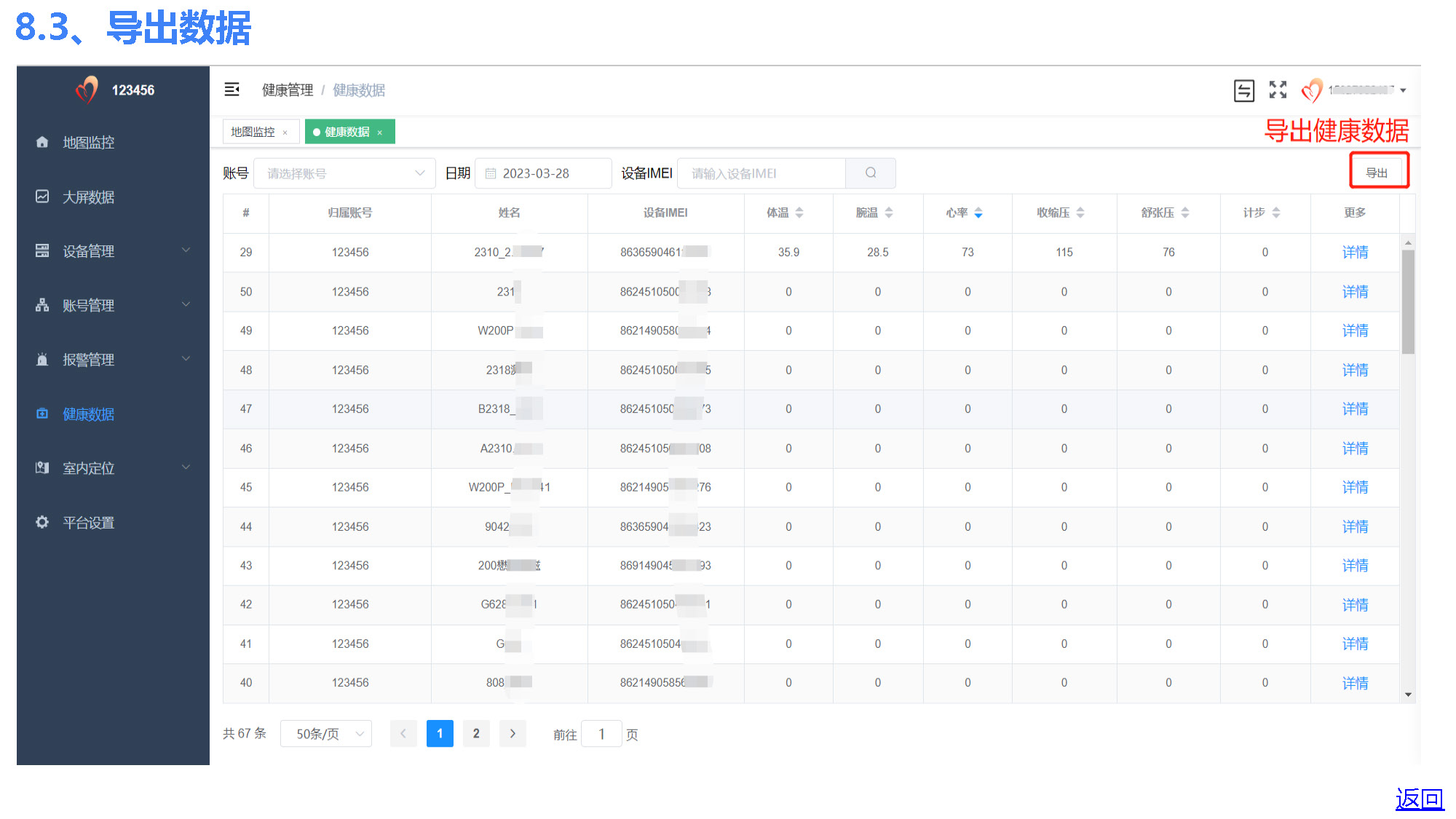Click the 姓名 column header
1456x819 pixels.
[x=510, y=213]
